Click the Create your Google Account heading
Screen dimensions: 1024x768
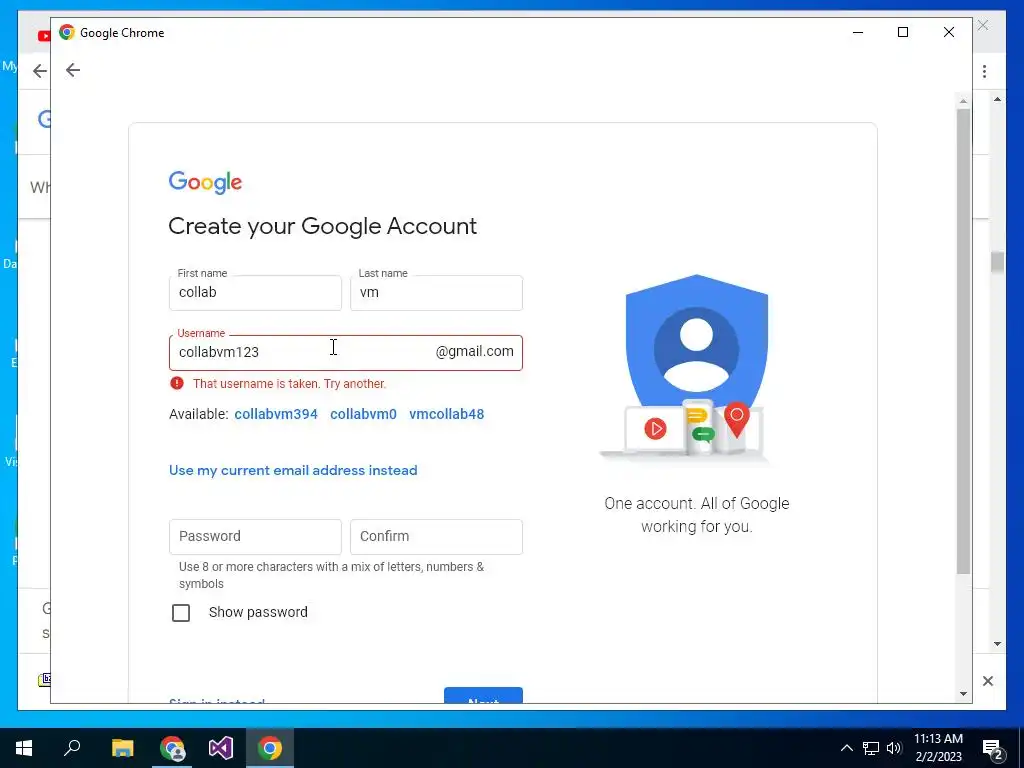click(x=323, y=226)
